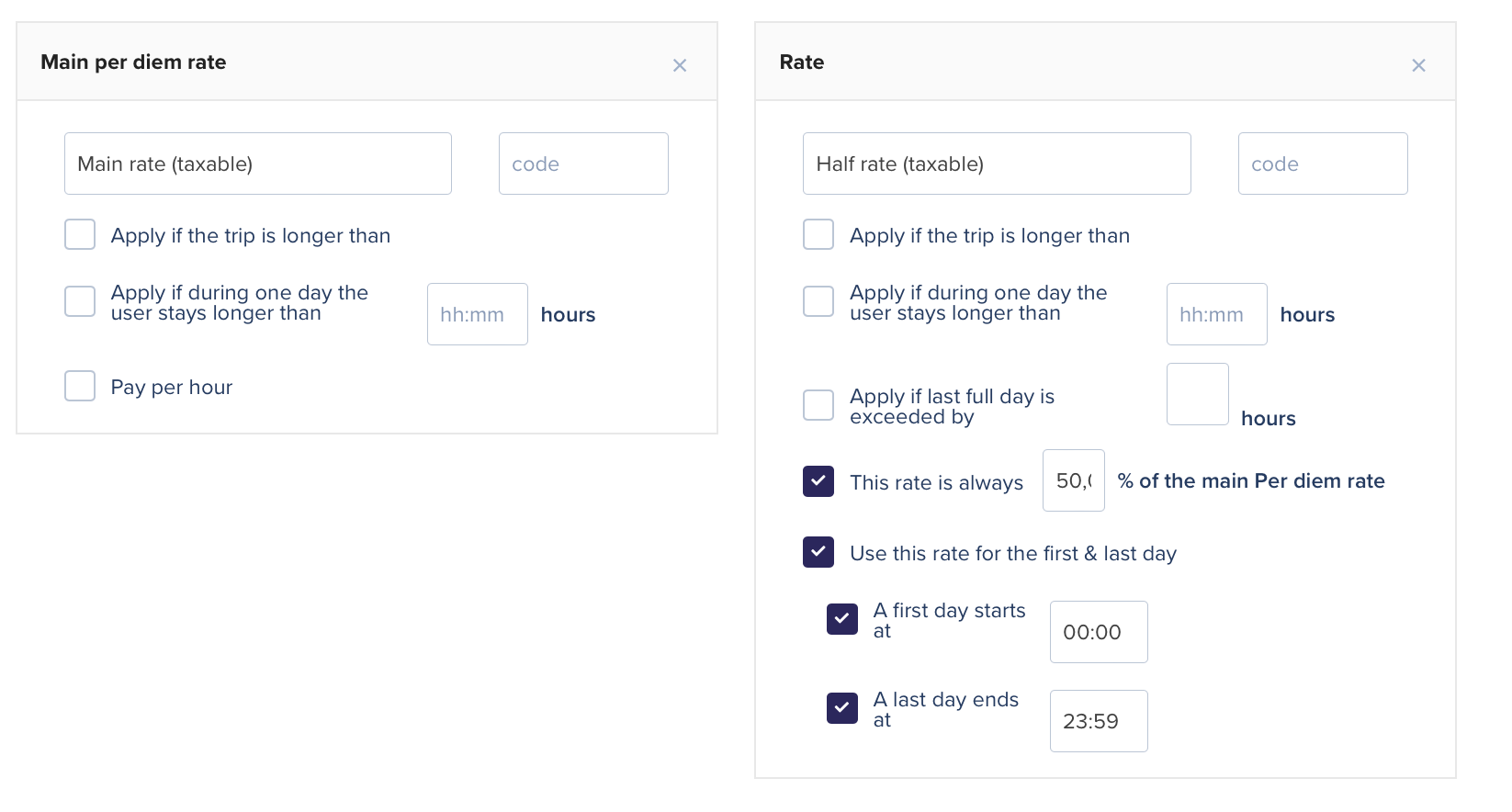Click the 50,0 percentage input field
The height and width of the screenshot is (812, 1512).
point(1073,480)
